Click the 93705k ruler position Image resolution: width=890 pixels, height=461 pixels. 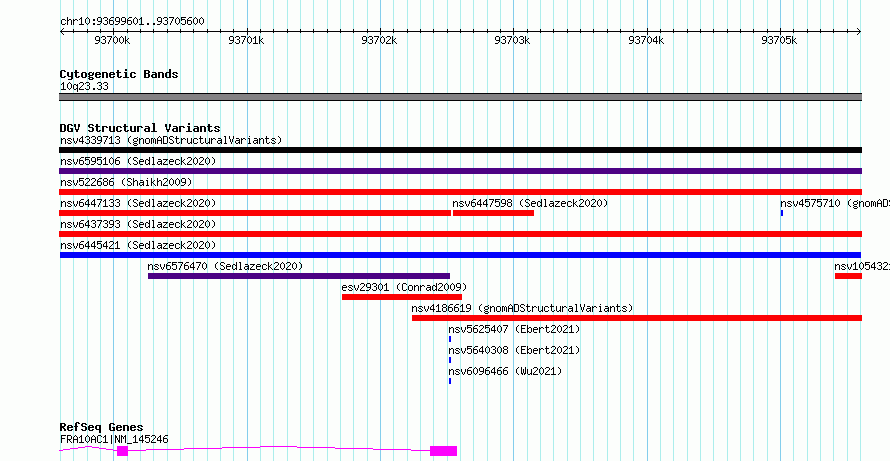779,40
